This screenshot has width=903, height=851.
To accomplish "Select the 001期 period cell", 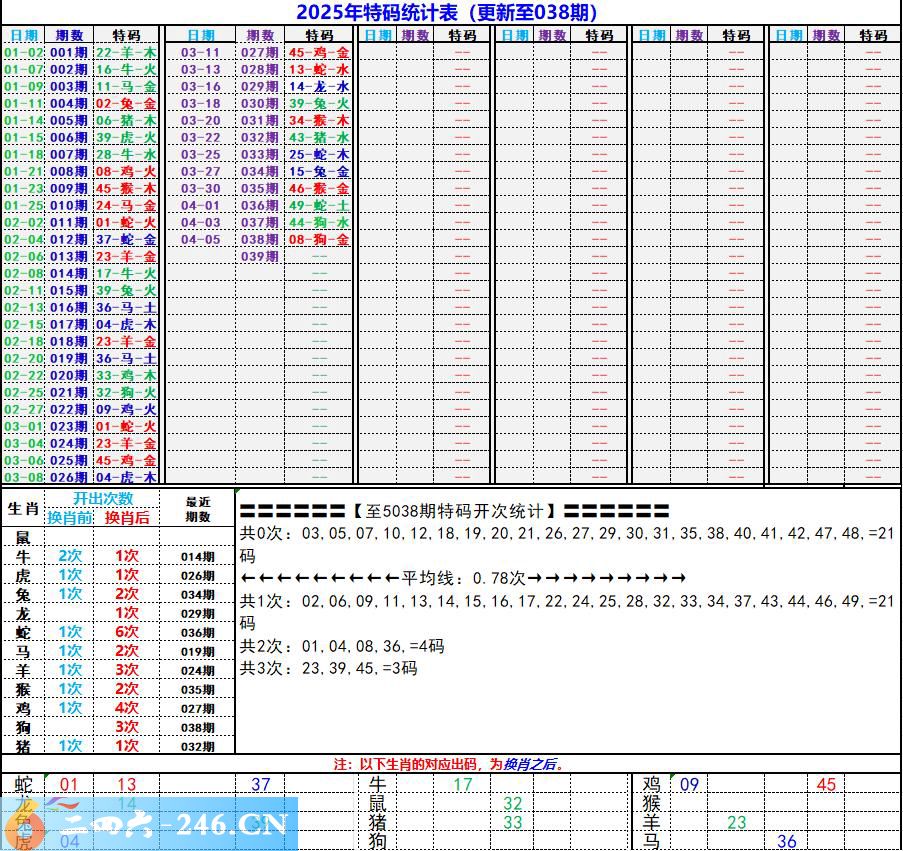I will [x=68, y=52].
